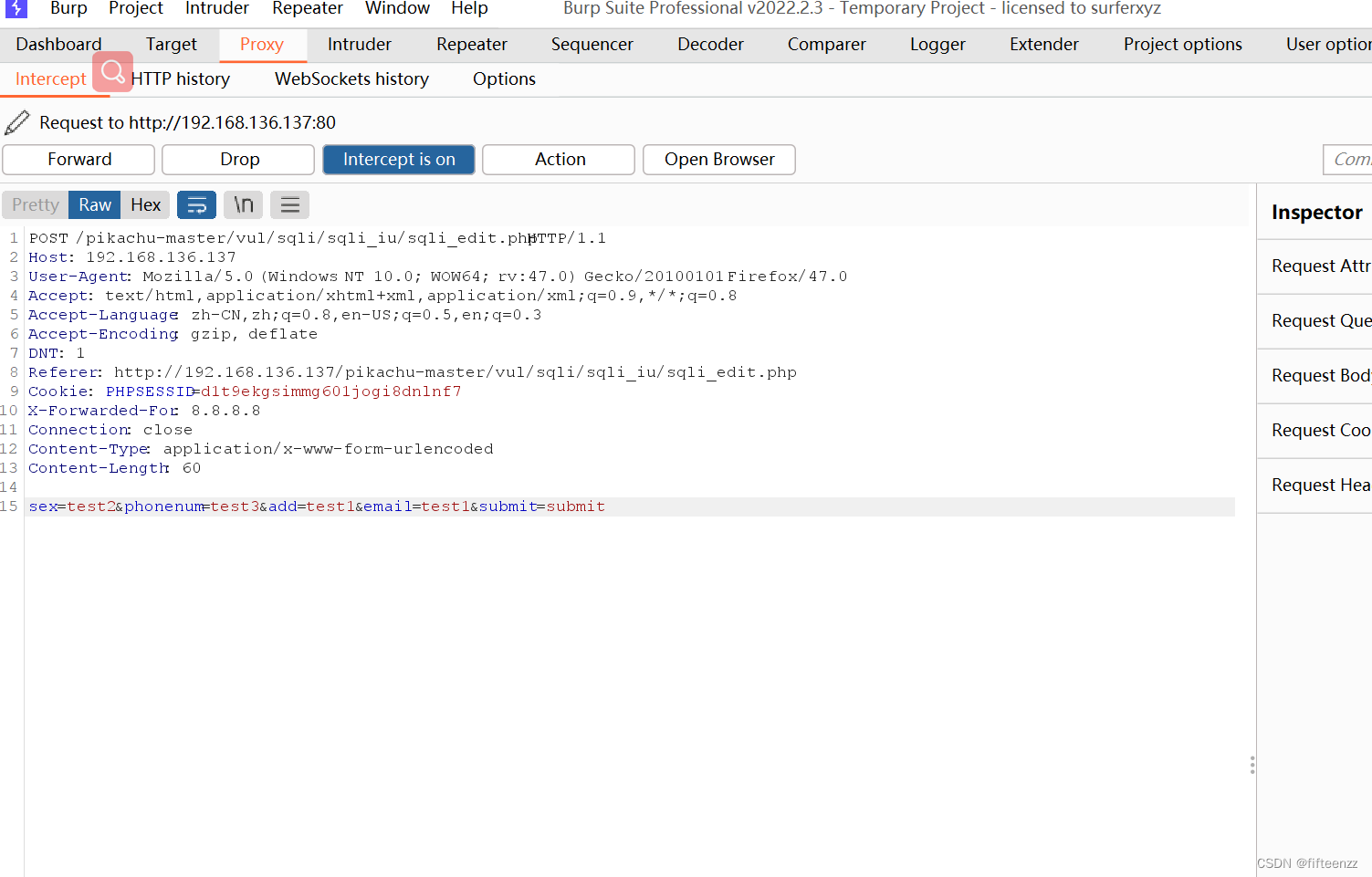Toggle the Intercept is on button
The width and height of the screenshot is (1372, 877).
(399, 160)
